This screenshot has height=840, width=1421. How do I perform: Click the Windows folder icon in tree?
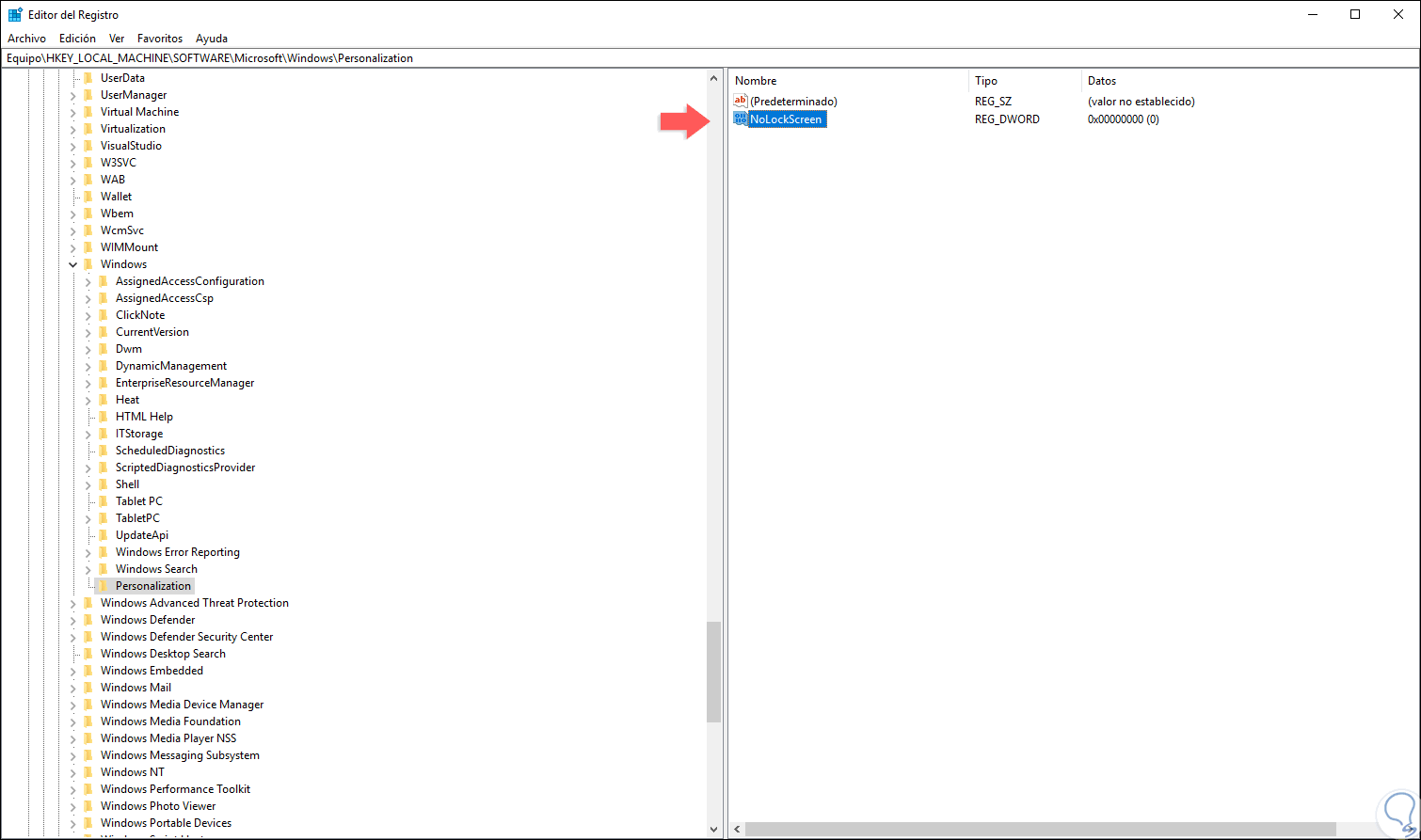(88, 264)
